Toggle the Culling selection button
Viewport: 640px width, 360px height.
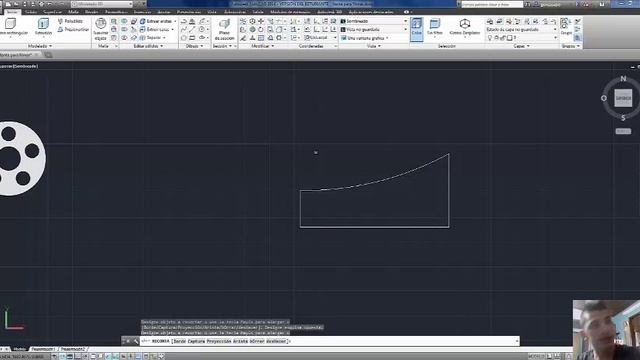tap(416, 29)
